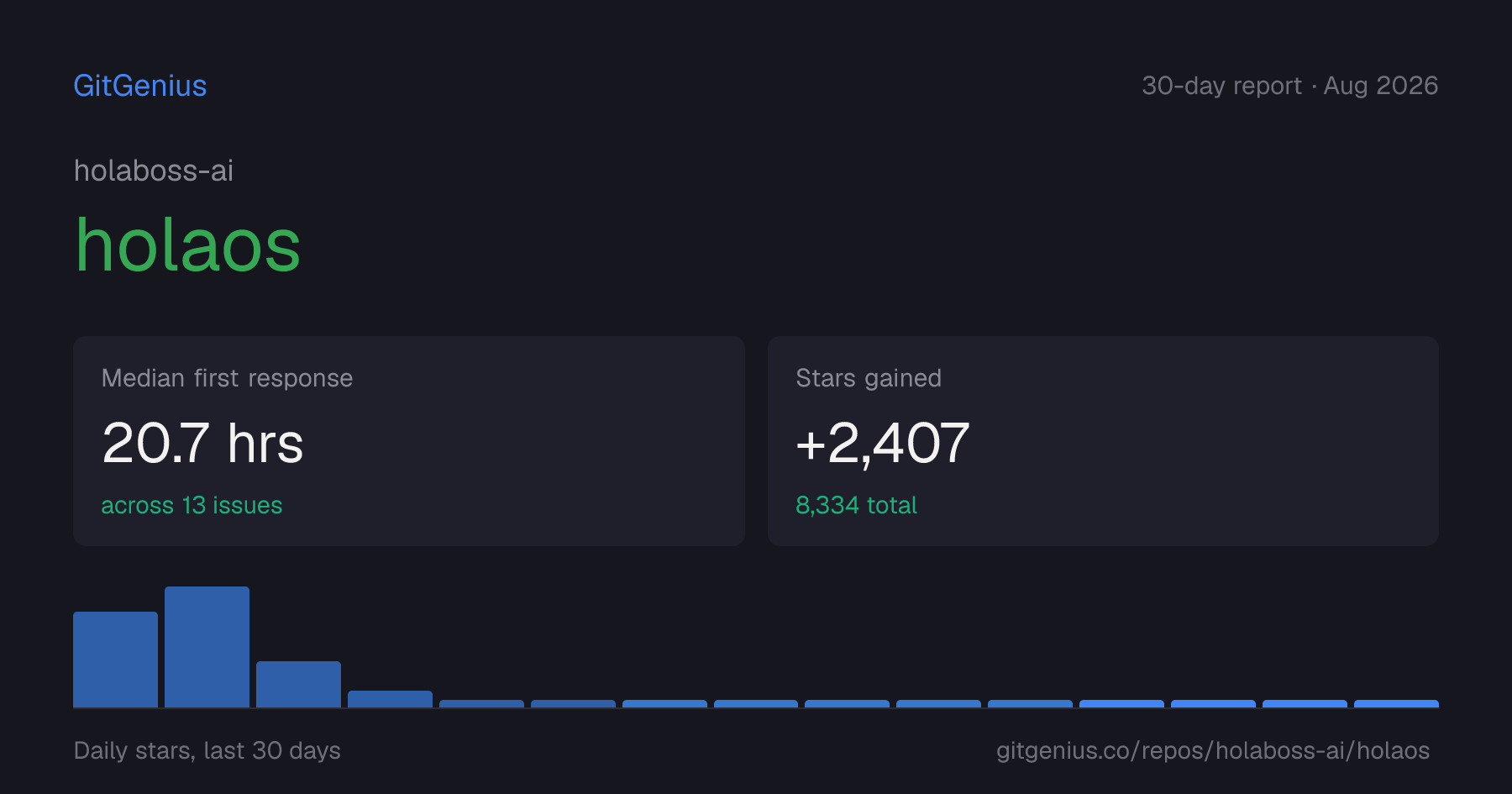This screenshot has width=1512, height=794.
Task: Click the third bar in the stars chart
Action: click(x=298, y=684)
